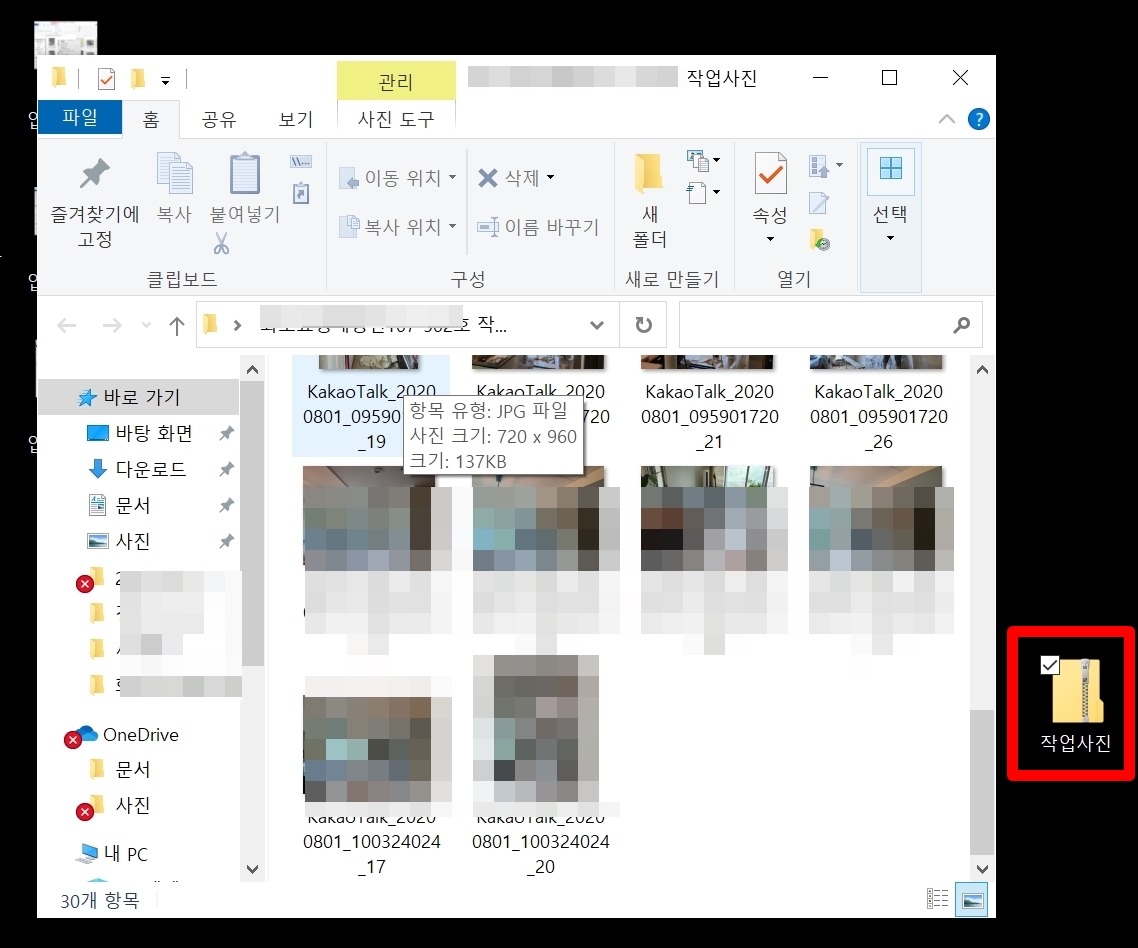Click the paste shortcut icon
Image resolution: width=1138 pixels, height=948 pixels.
coord(301,193)
